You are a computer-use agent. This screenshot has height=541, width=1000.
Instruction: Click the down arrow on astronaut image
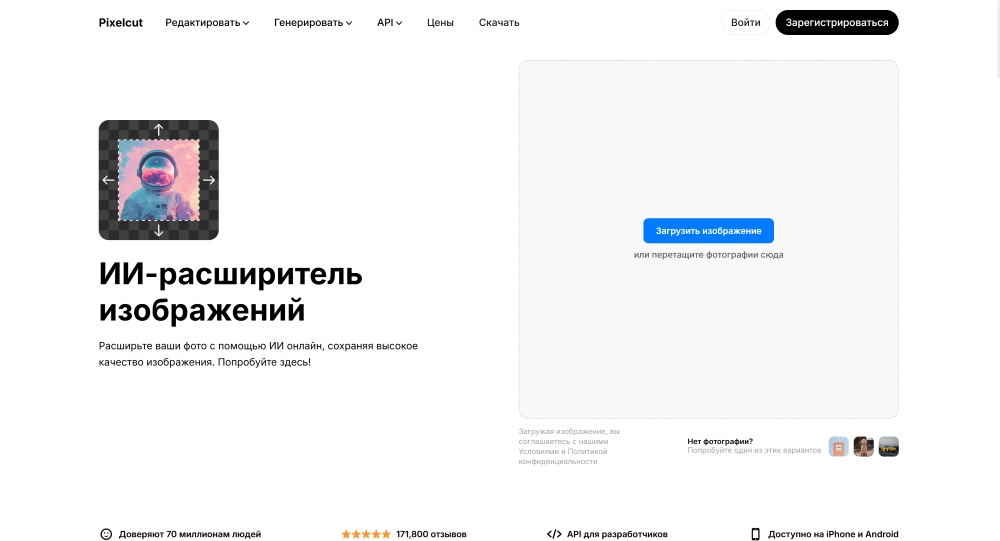[158, 231]
